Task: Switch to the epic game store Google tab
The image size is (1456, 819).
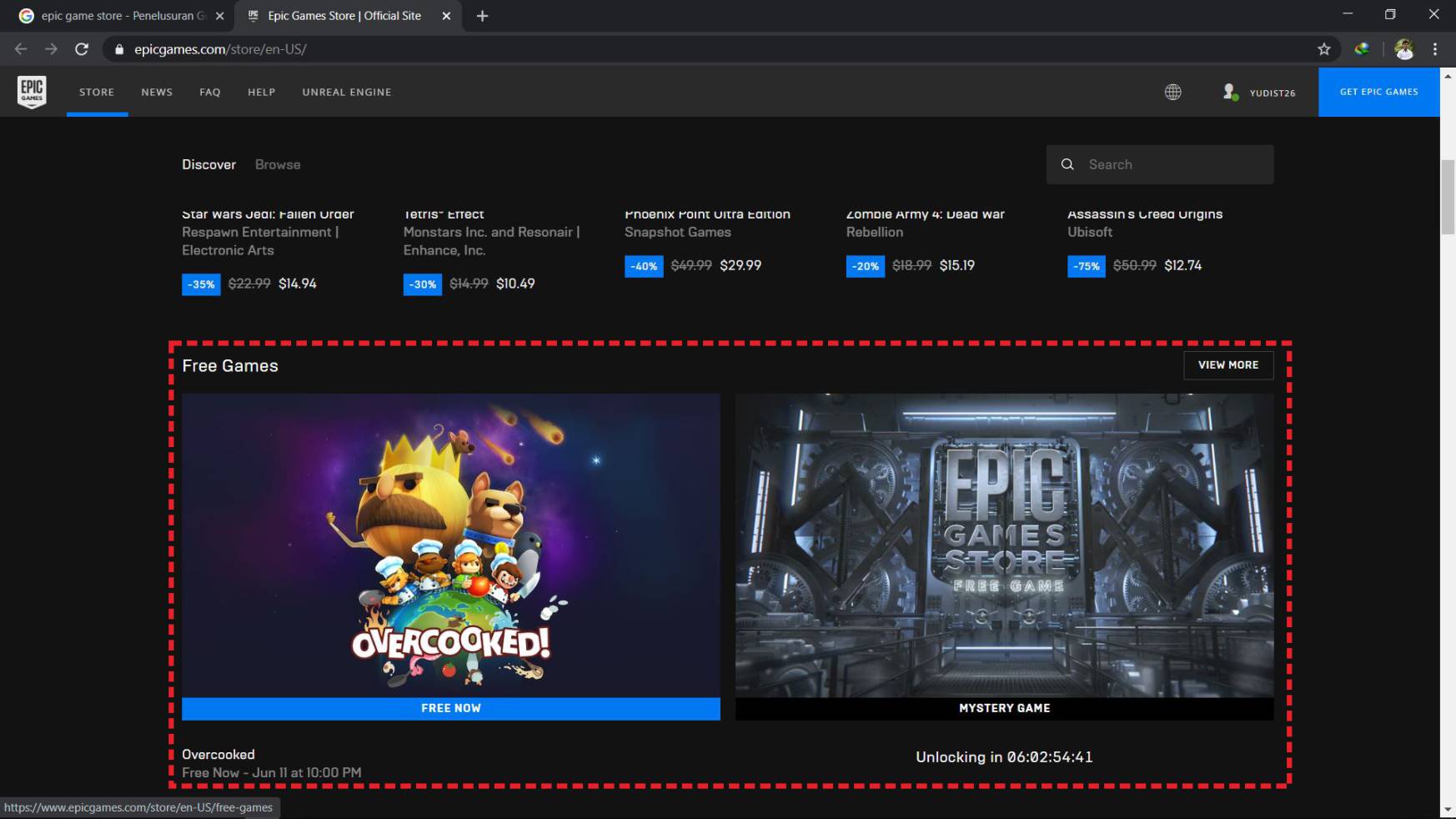Action: point(117,16)
